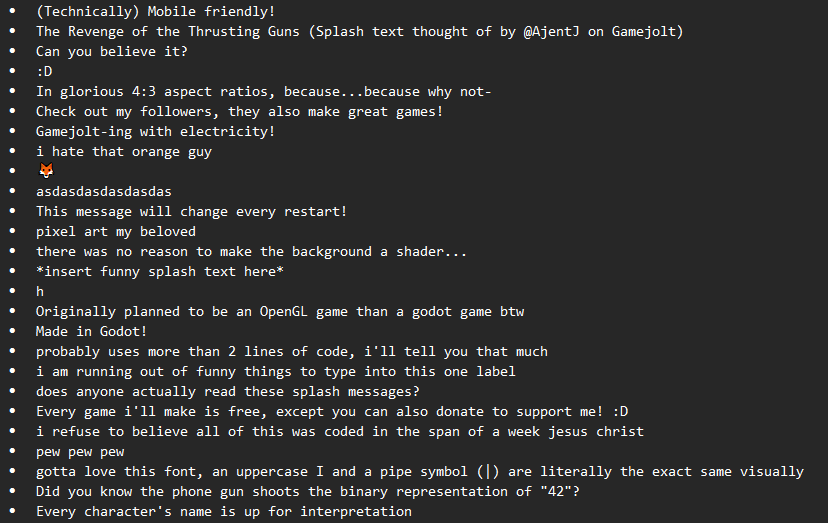Click '*insert funny splash text here*' line
Viewport: 828px width, 523px height.
click(x=160, y=272)
